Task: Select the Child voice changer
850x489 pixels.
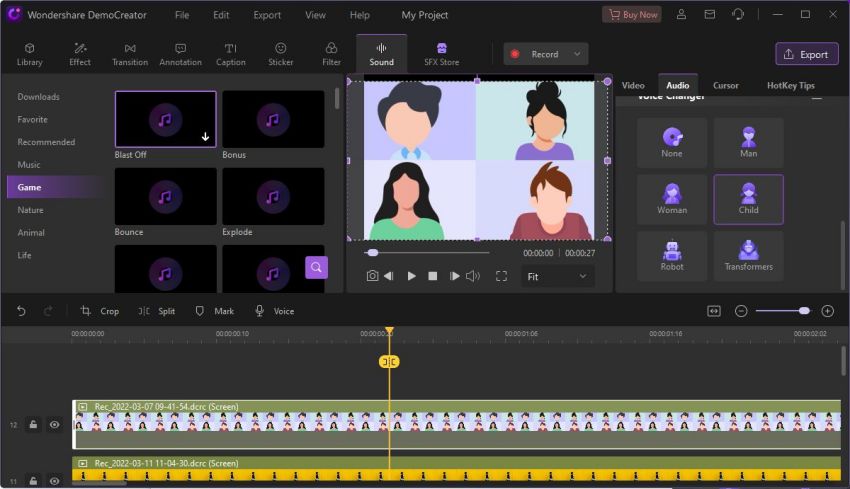Action: click(748, 199)
